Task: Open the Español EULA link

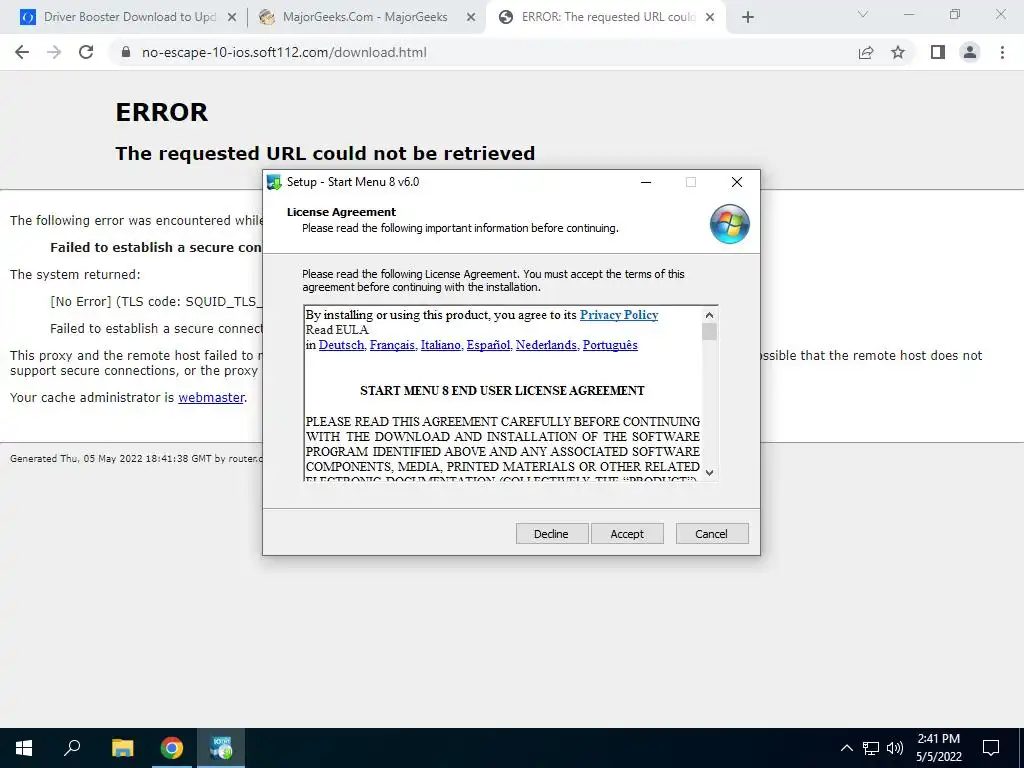Action: (488, 345)
